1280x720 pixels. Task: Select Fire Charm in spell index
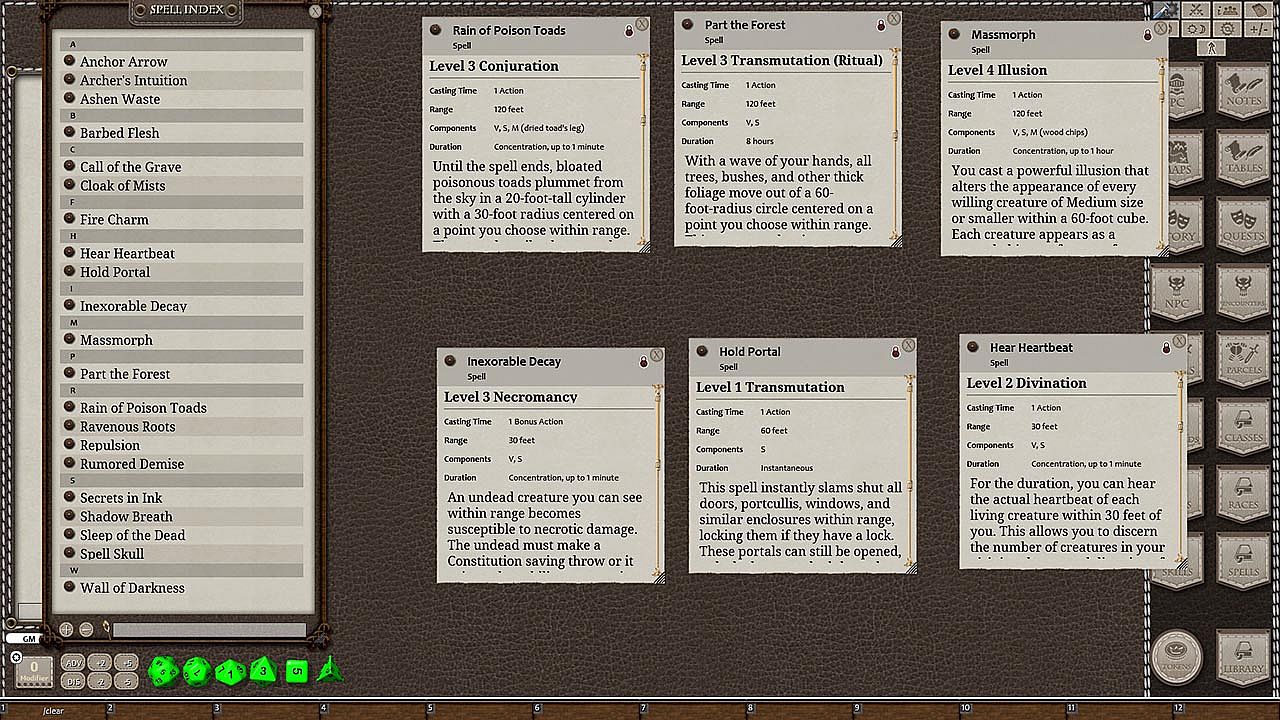(114, 220)
